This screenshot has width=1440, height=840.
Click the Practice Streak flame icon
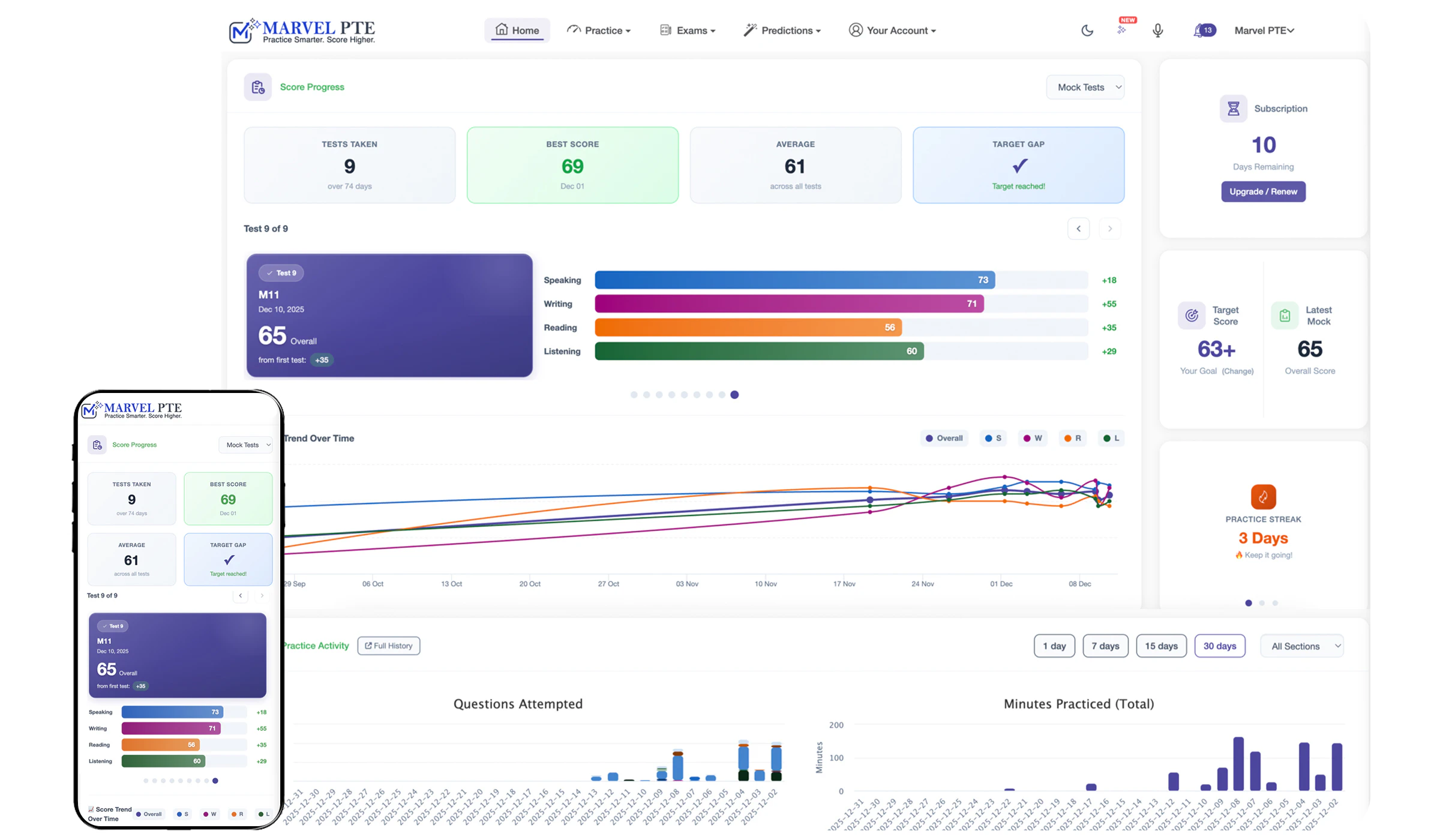1263,497
